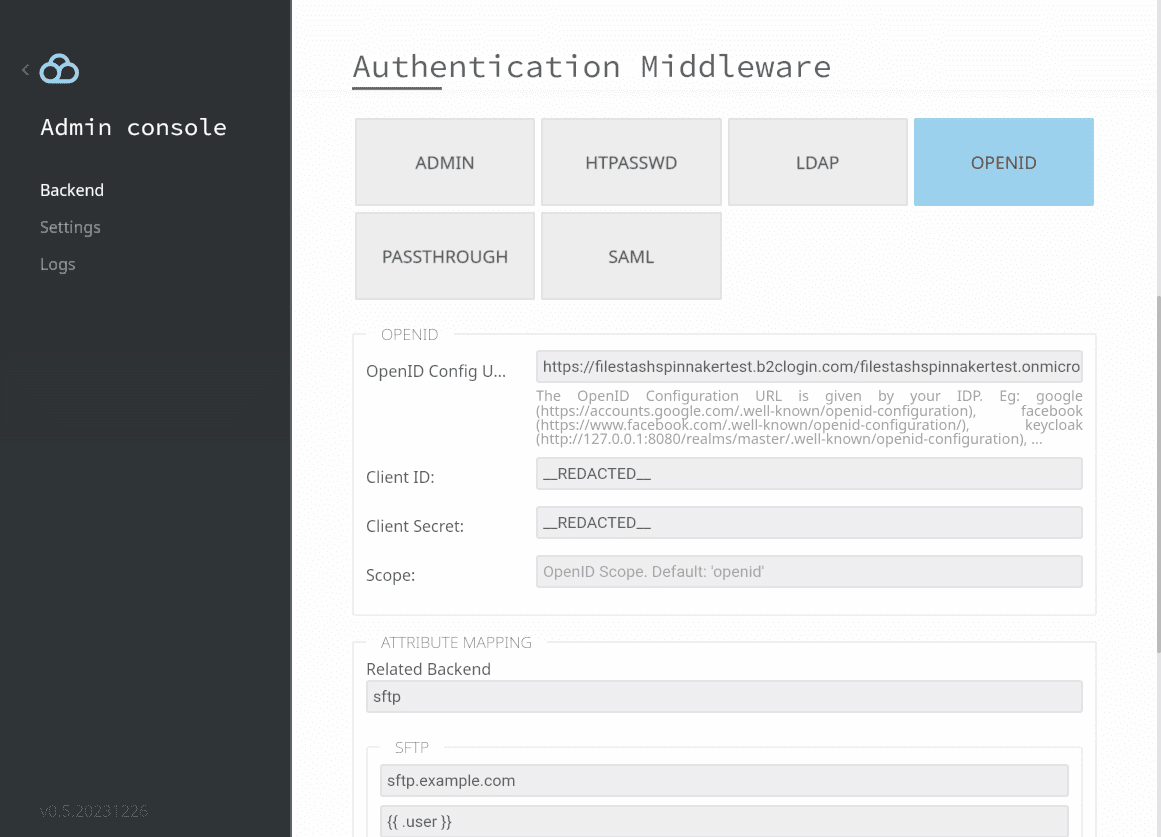
Task: Select the SAML middleware tile
Action: coord(631,256)
